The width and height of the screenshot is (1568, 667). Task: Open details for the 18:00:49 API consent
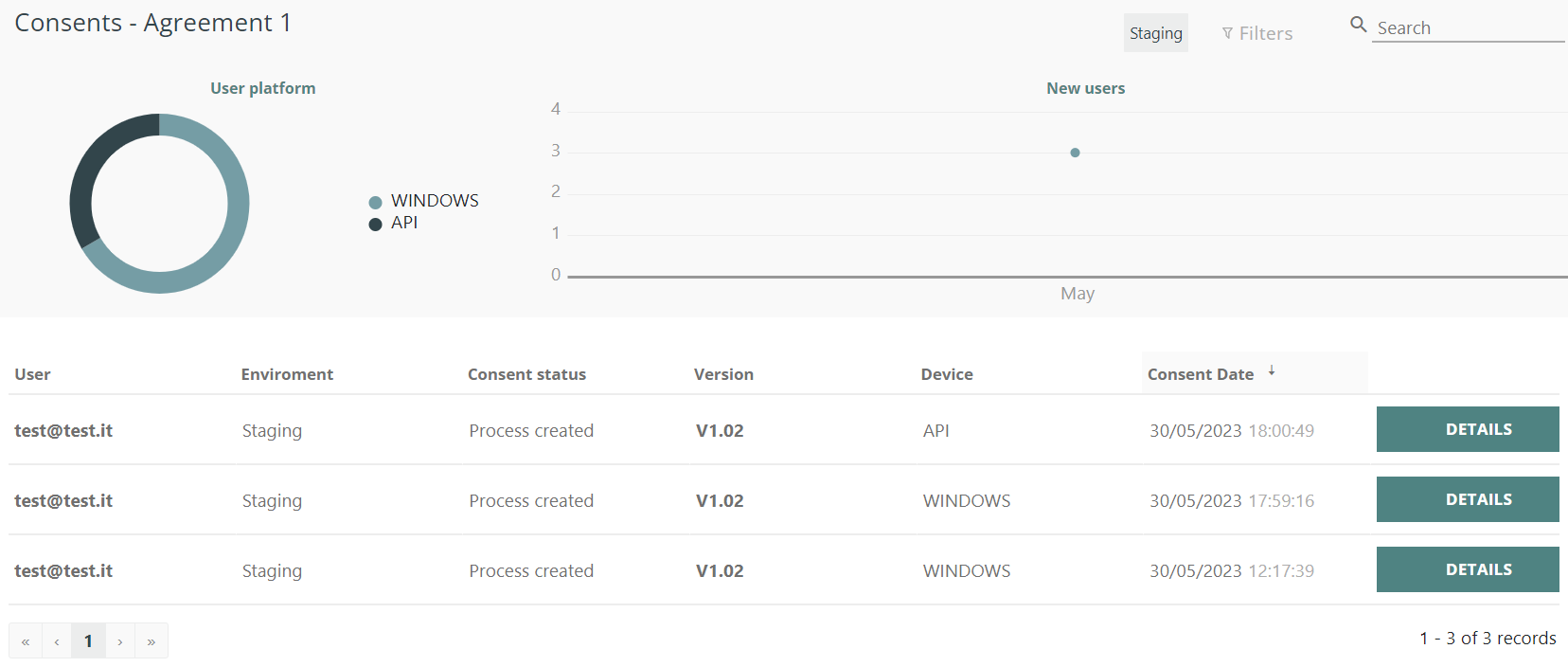coord(1467,429)
